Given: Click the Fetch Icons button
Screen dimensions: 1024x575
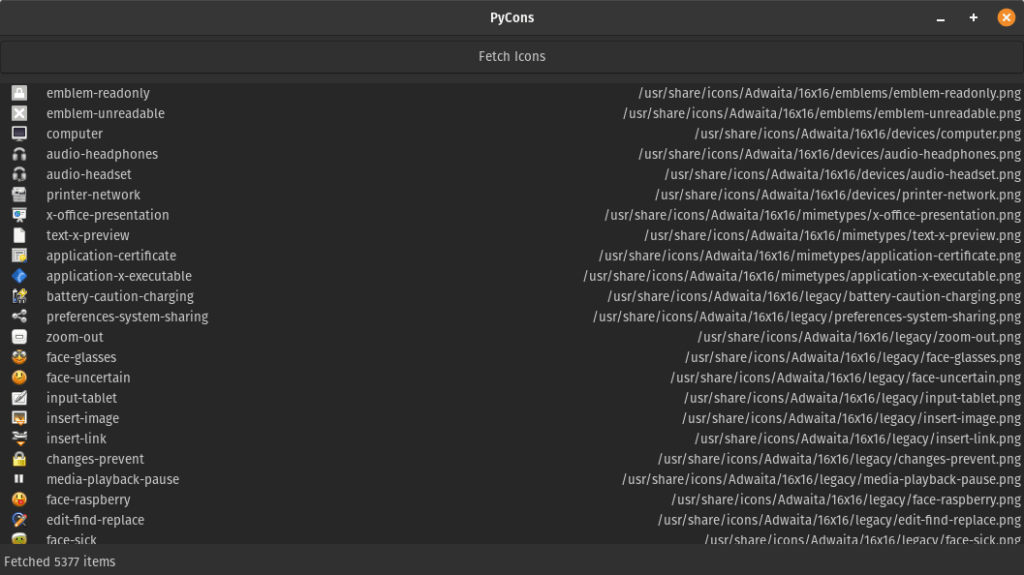Looking at the screenshot, I should 511,57.
